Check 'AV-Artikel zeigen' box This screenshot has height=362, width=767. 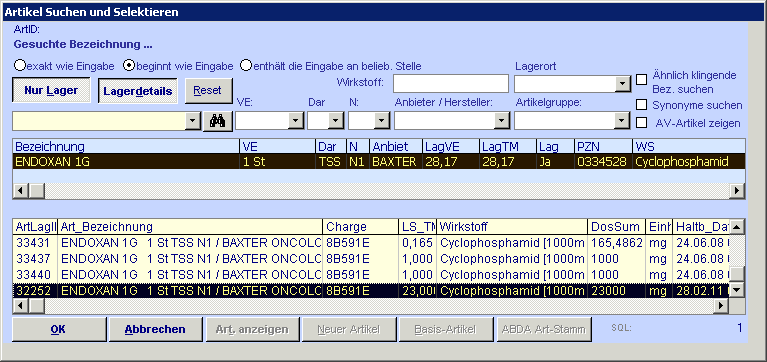click(641, 123)
